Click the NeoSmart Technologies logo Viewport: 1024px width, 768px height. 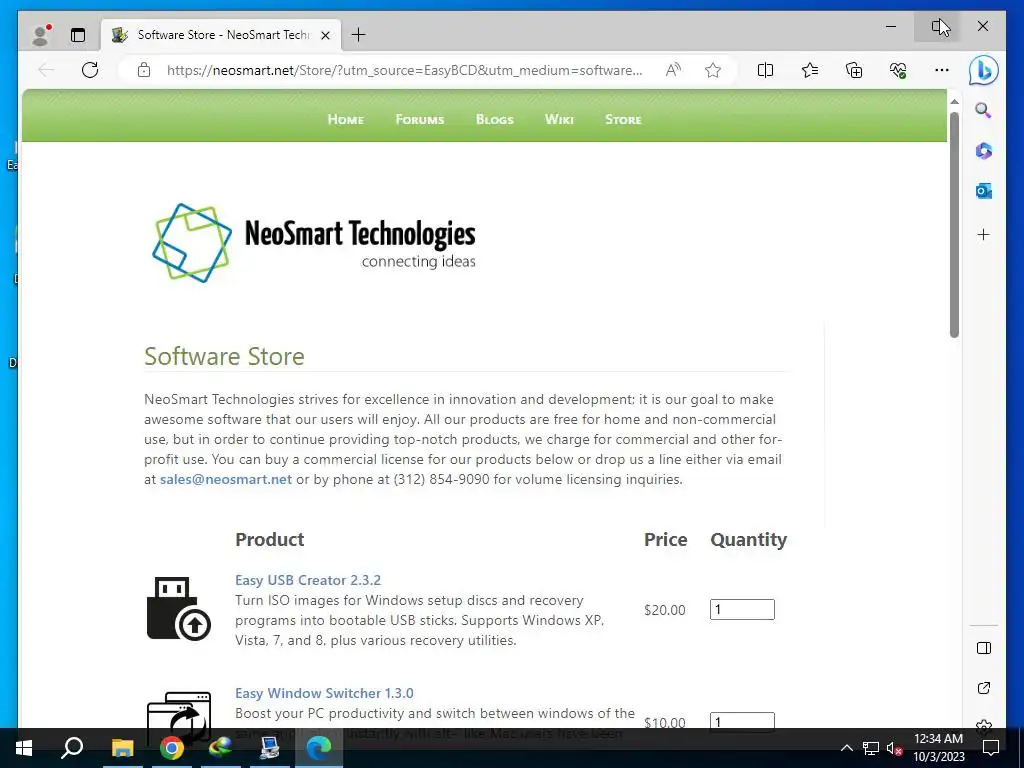(314, 242)
